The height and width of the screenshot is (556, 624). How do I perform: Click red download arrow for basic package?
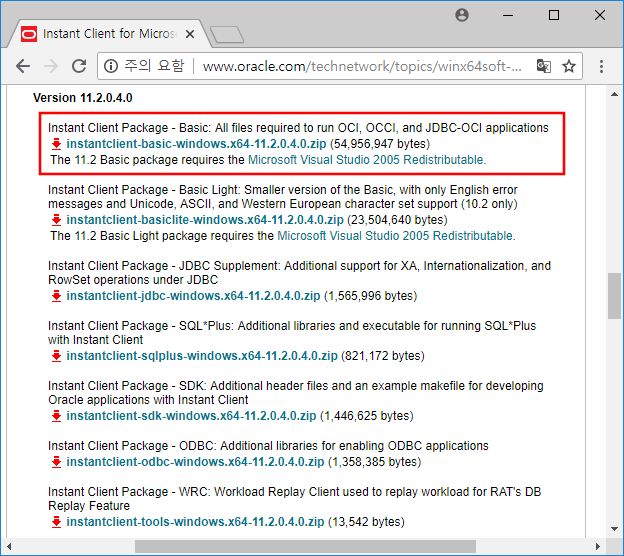pos(57,144)
